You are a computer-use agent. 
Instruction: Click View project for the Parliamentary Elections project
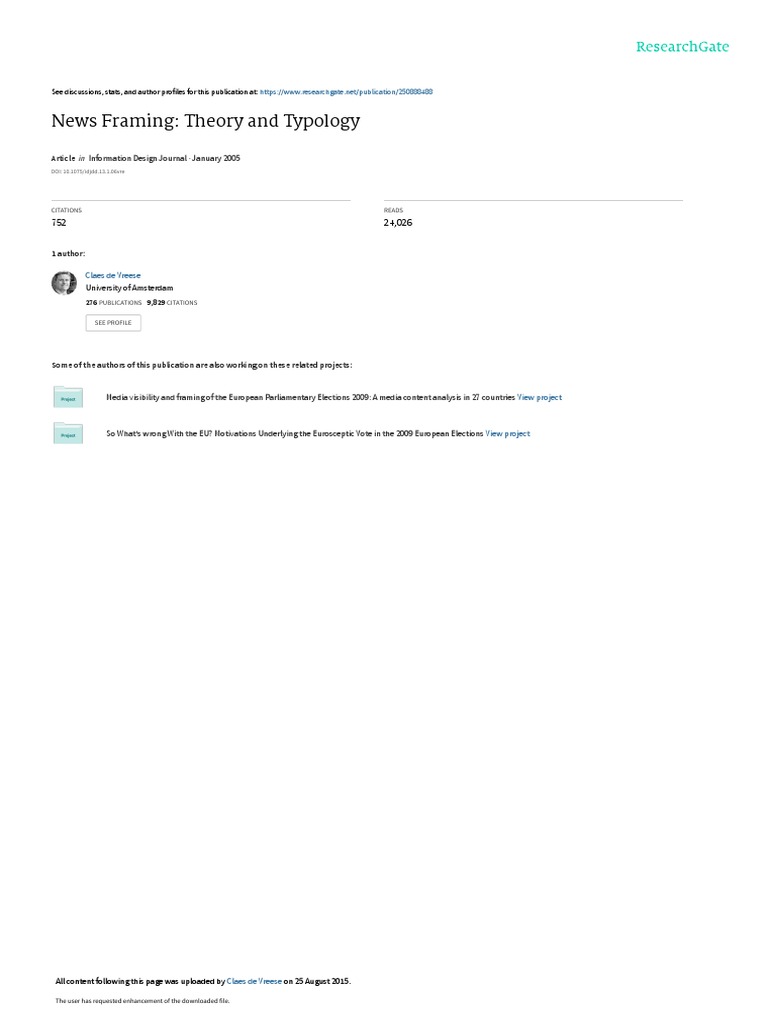(539, 397)
